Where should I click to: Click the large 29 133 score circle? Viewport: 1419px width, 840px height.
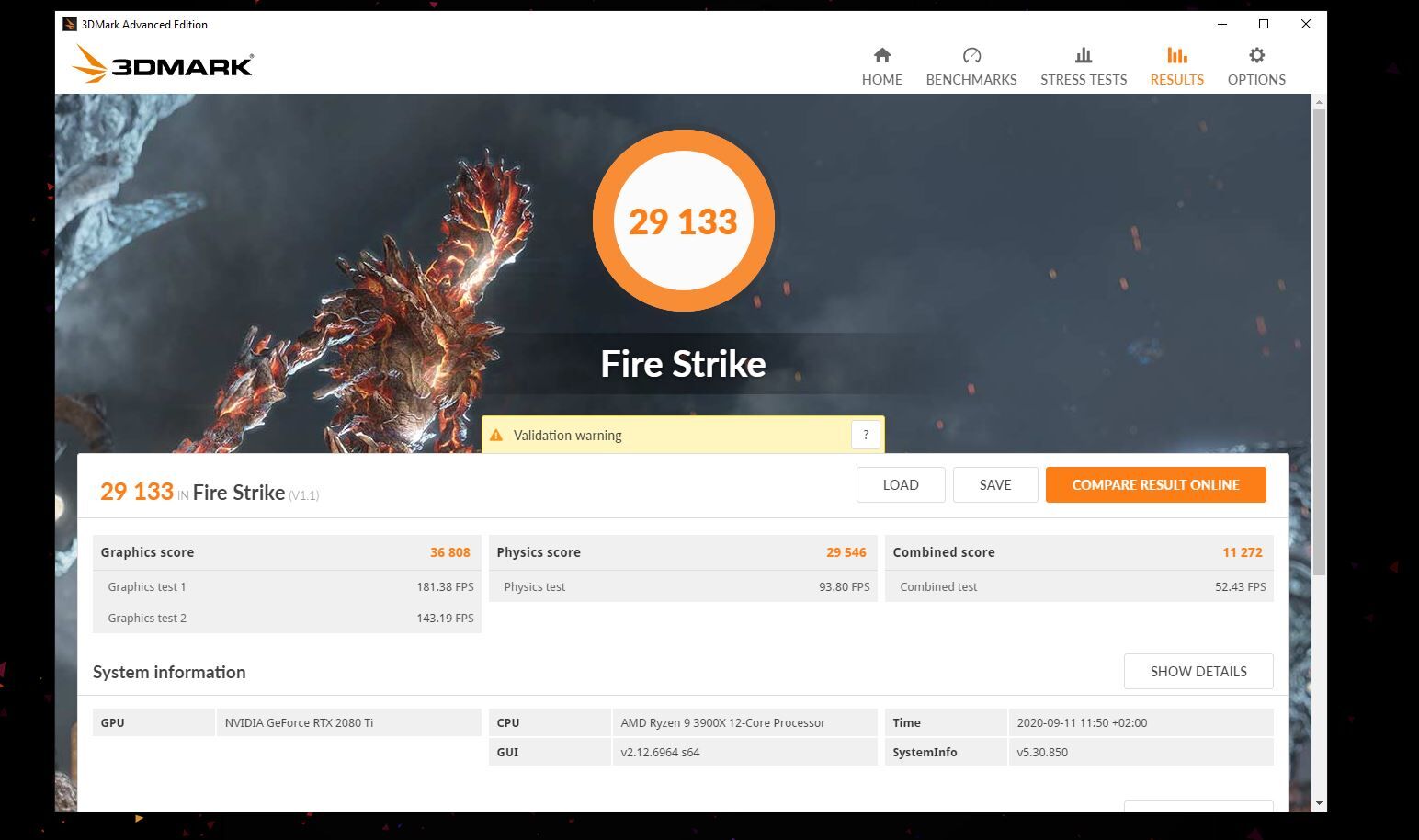[683, 221]
